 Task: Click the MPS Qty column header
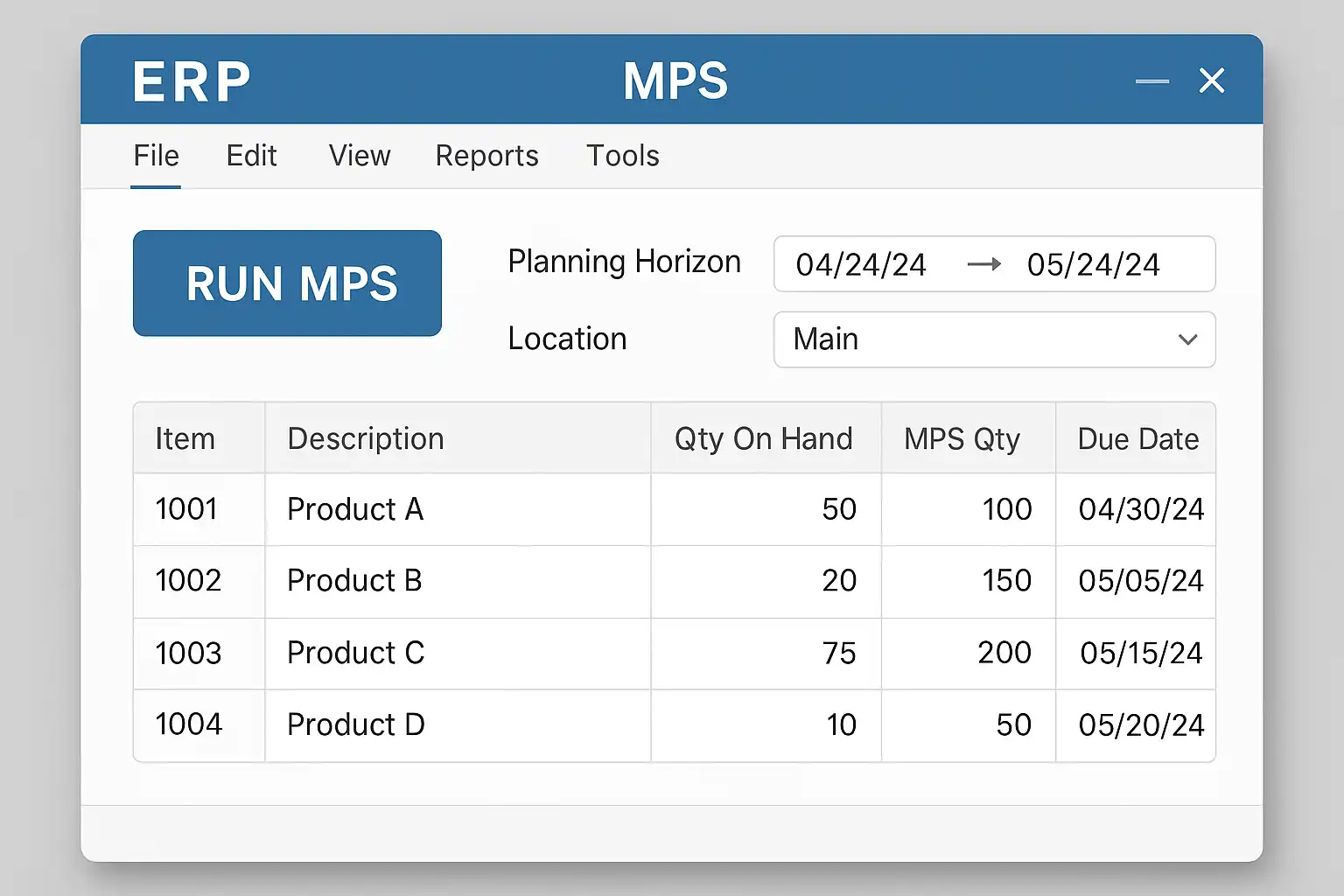[962, 438]
